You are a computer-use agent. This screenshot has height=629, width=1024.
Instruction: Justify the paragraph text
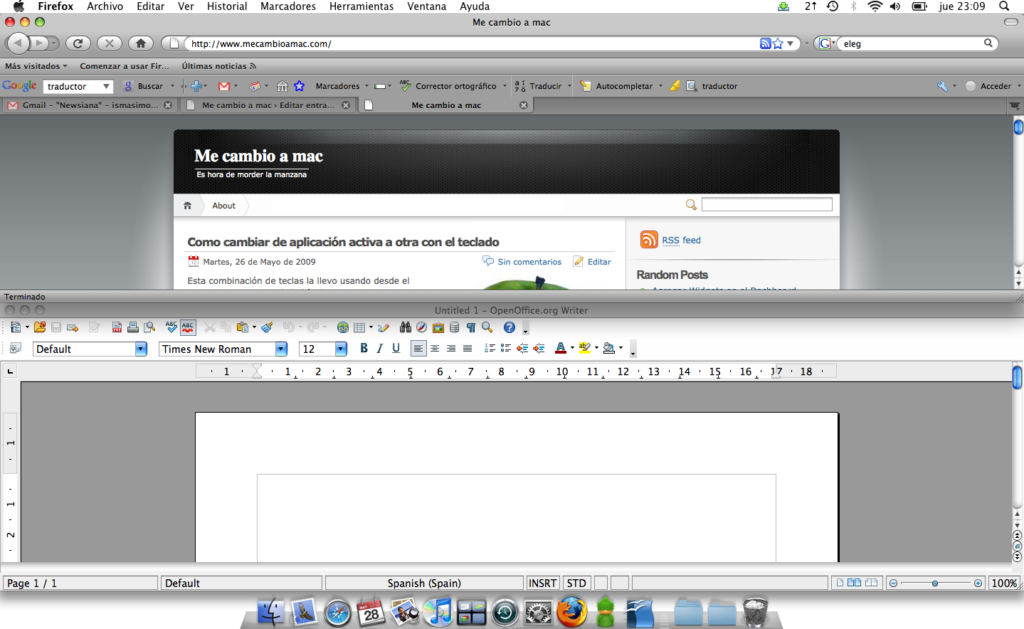[x=467, y=349]
